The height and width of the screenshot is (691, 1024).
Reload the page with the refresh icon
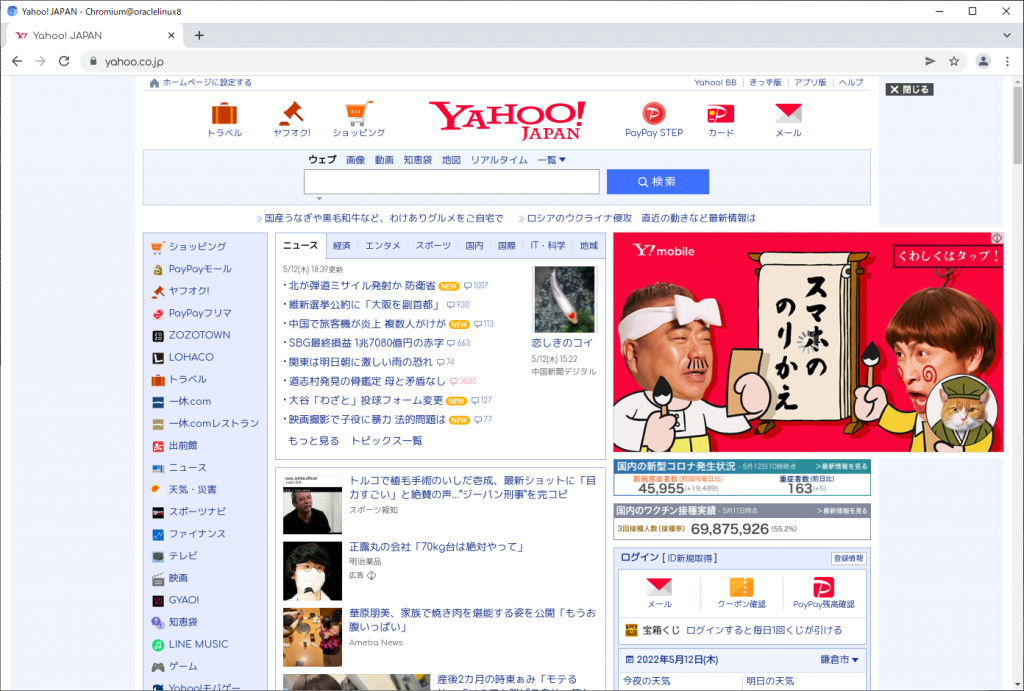pos(64,61)
